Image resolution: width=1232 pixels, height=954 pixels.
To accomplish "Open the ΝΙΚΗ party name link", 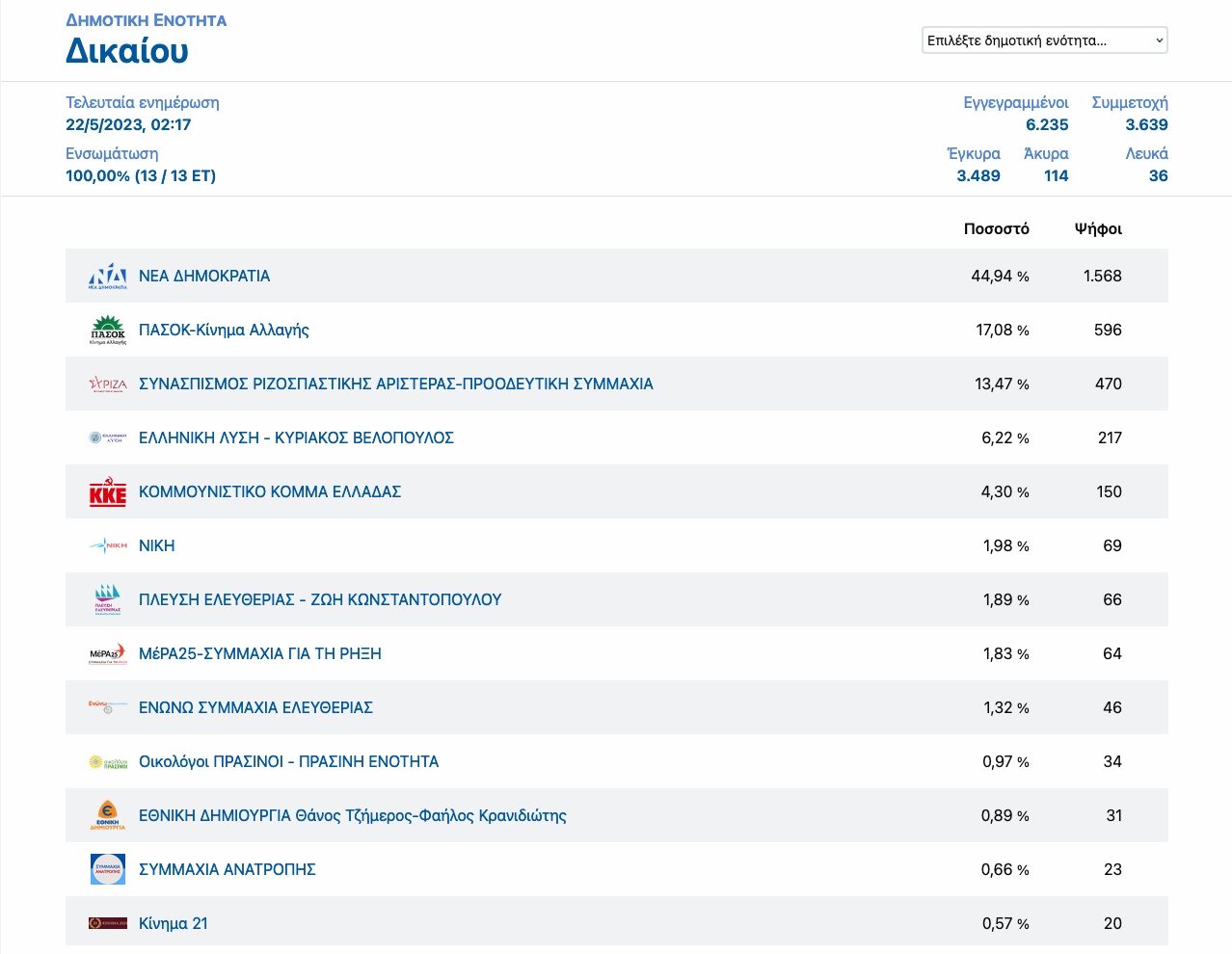I will click(x=157, y=545).
